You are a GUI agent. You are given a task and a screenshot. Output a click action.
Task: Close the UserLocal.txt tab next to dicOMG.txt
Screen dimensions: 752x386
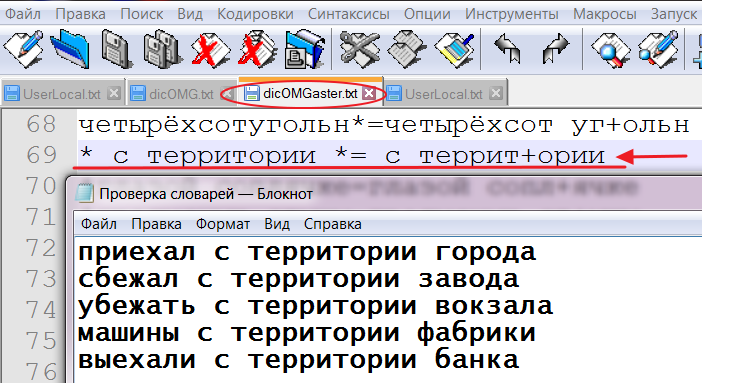pos(114,93)
